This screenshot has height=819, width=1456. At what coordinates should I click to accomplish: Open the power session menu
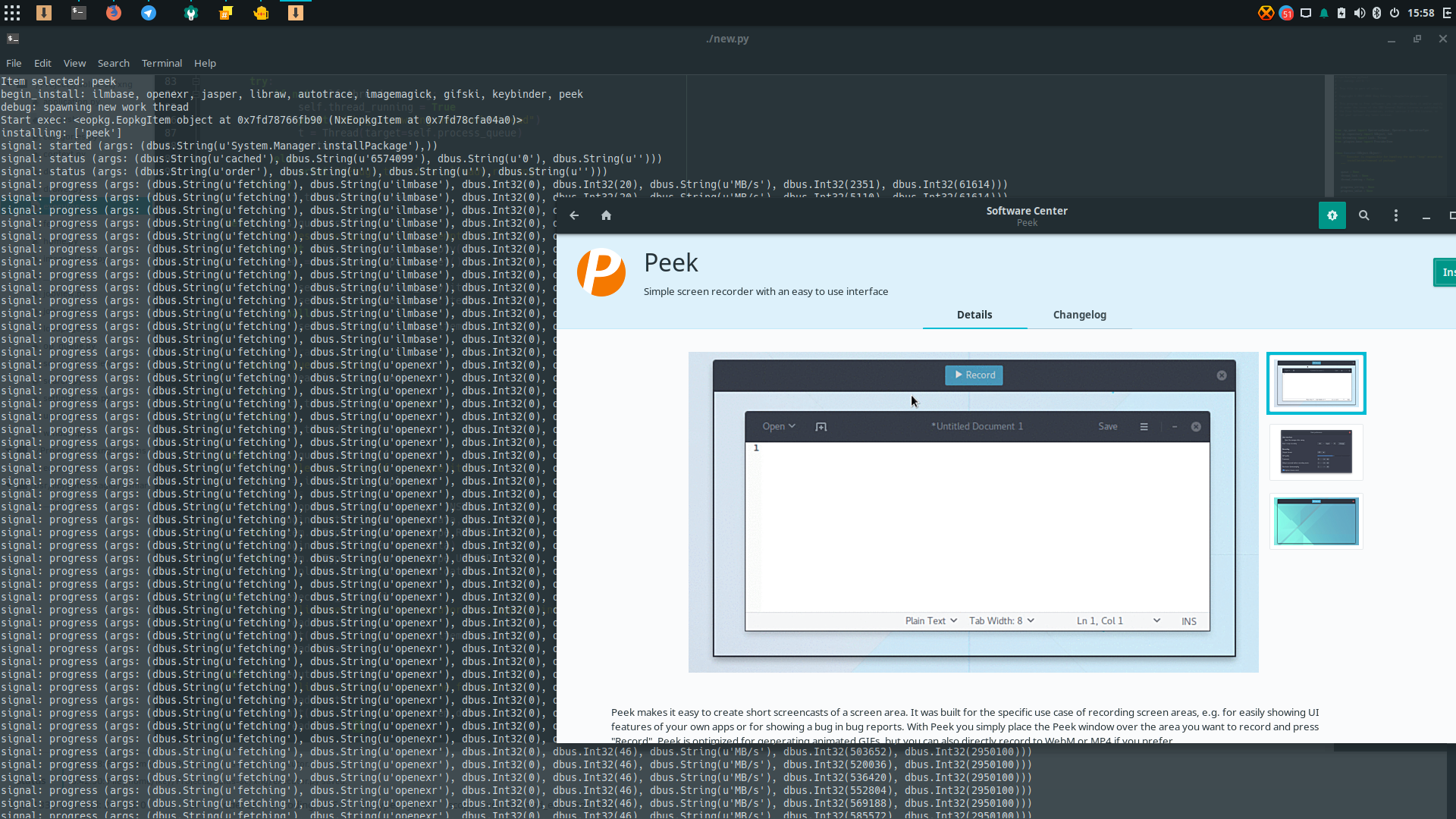pos(1395,13)
